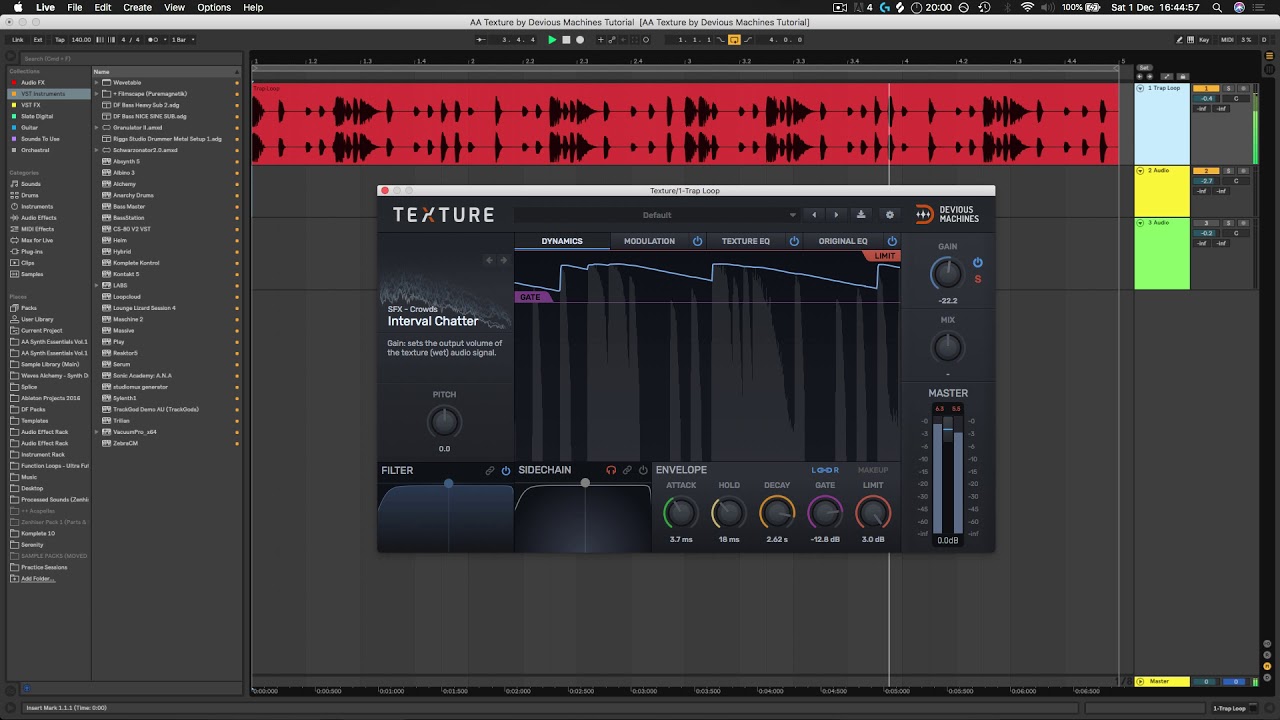Click the Gain knob
The width and height of the screenshot is (1280, 720).
tap(947, 272)
